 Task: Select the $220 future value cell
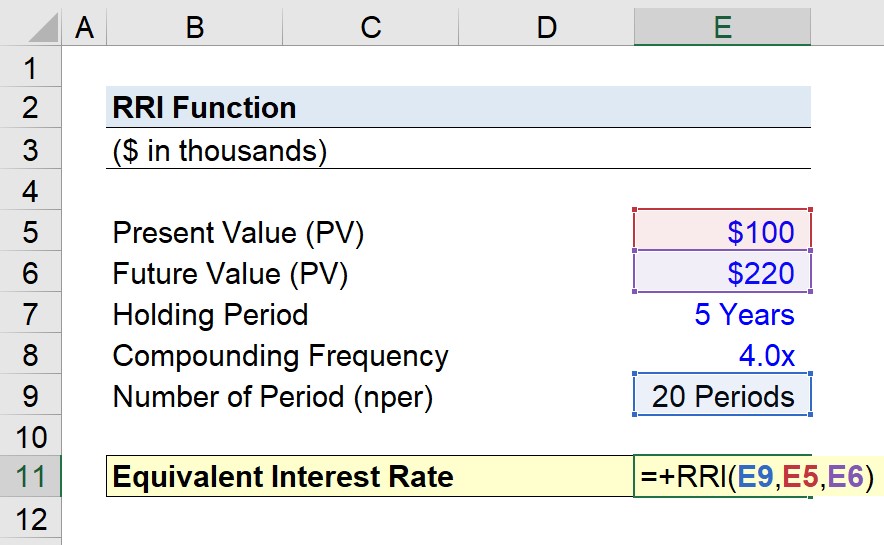pos(721,274)
